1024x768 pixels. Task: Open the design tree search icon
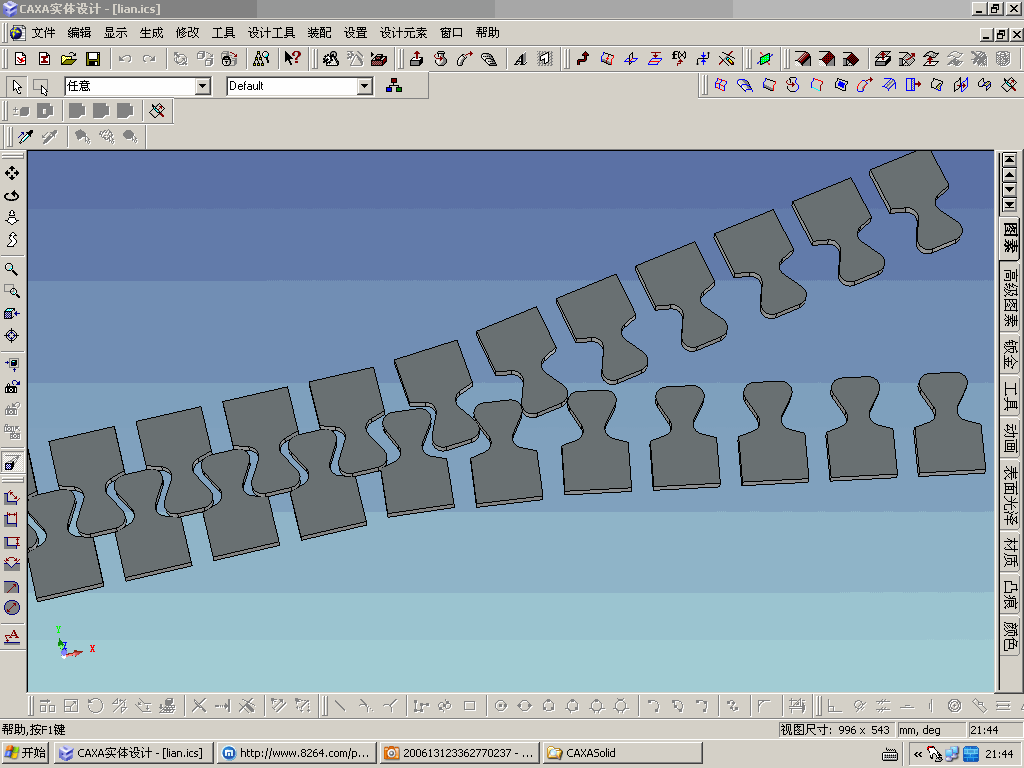pyautogui.click(x=261, y=59)
